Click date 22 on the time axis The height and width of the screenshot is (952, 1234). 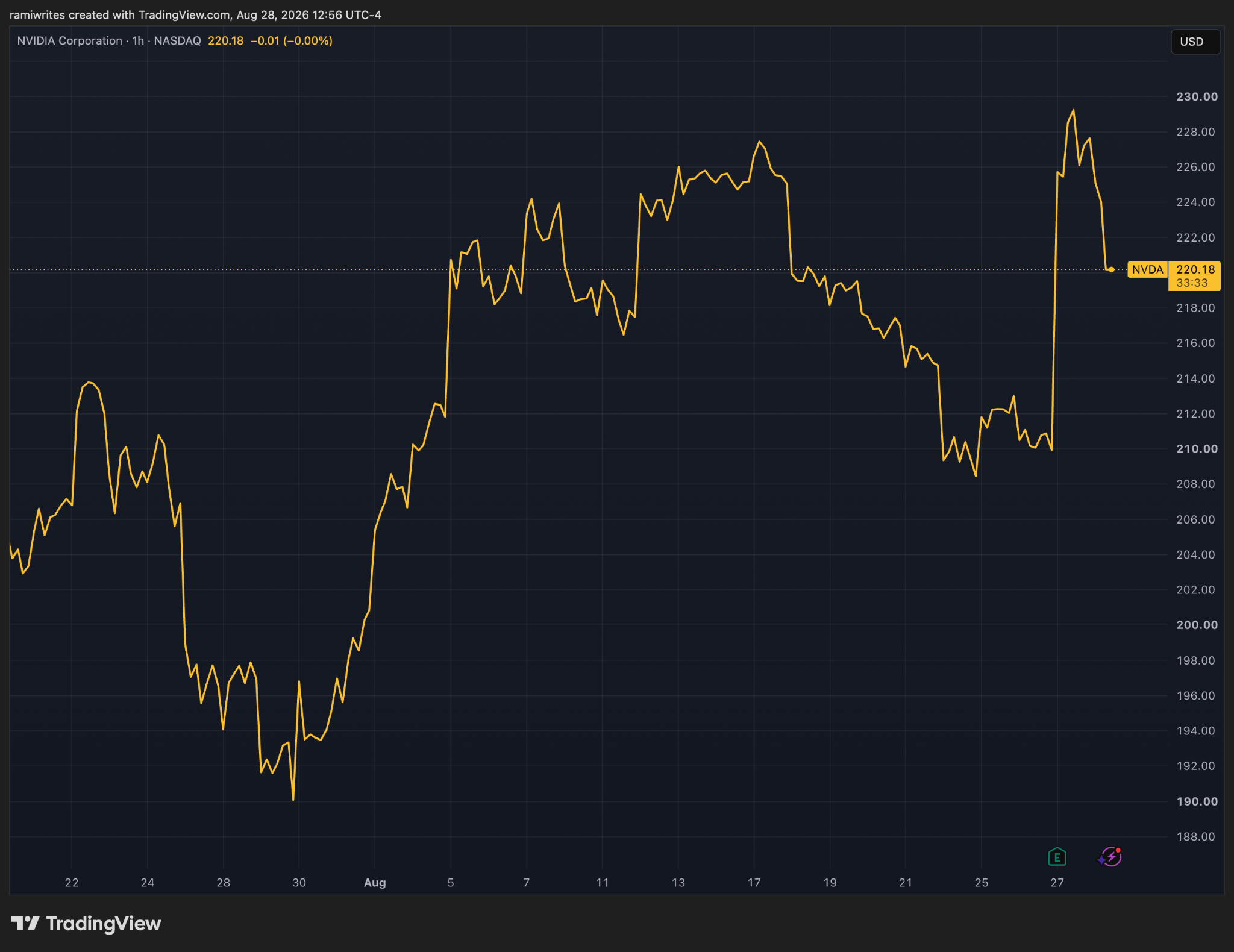pos(72,883)
